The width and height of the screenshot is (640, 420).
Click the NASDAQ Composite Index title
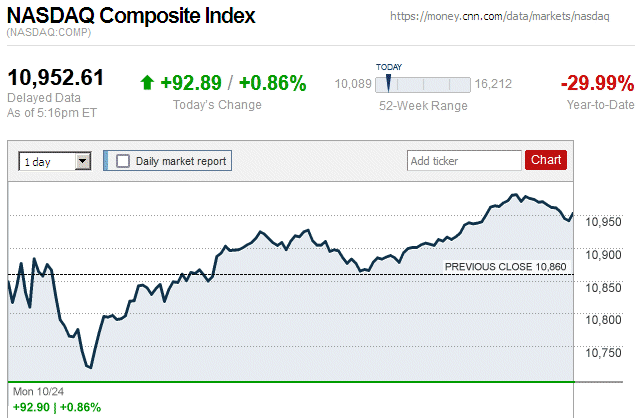coord(130,16)
